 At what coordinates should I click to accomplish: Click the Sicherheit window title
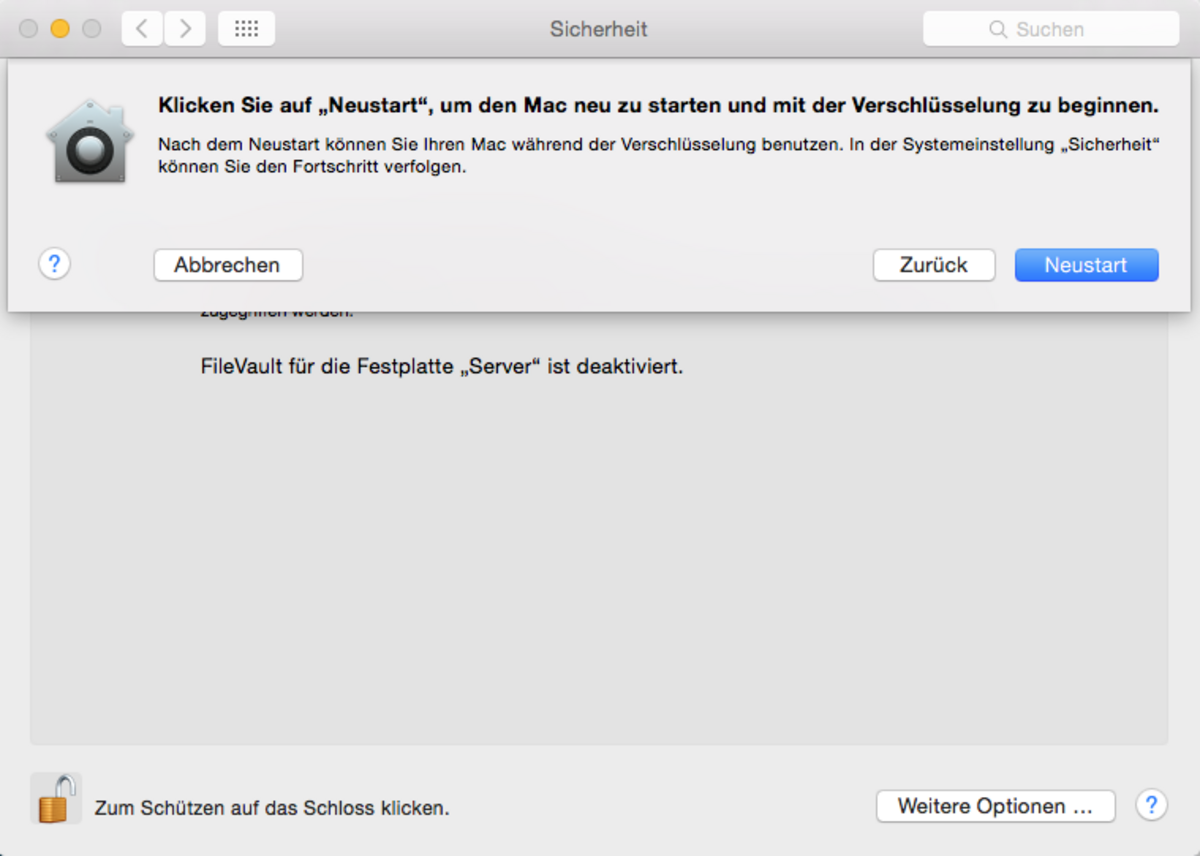tap(598, 30)
